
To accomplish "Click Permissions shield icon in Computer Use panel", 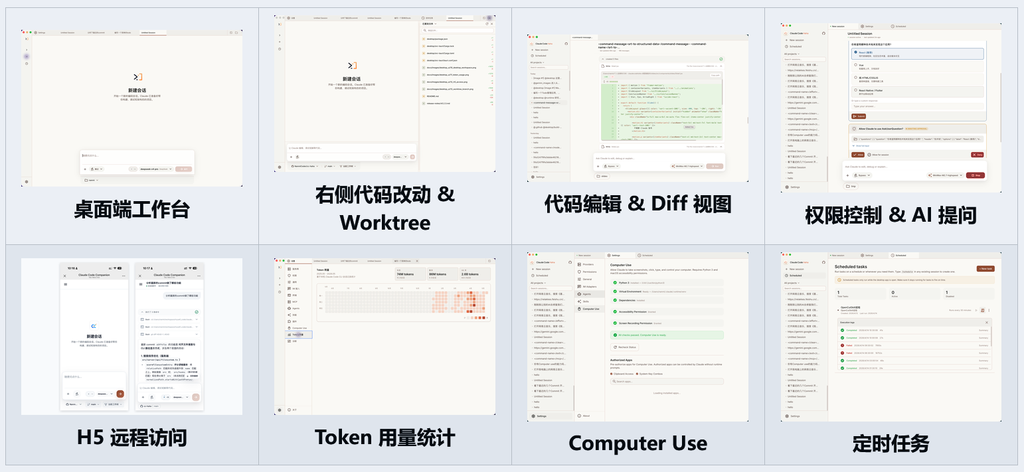I will 579,272.
